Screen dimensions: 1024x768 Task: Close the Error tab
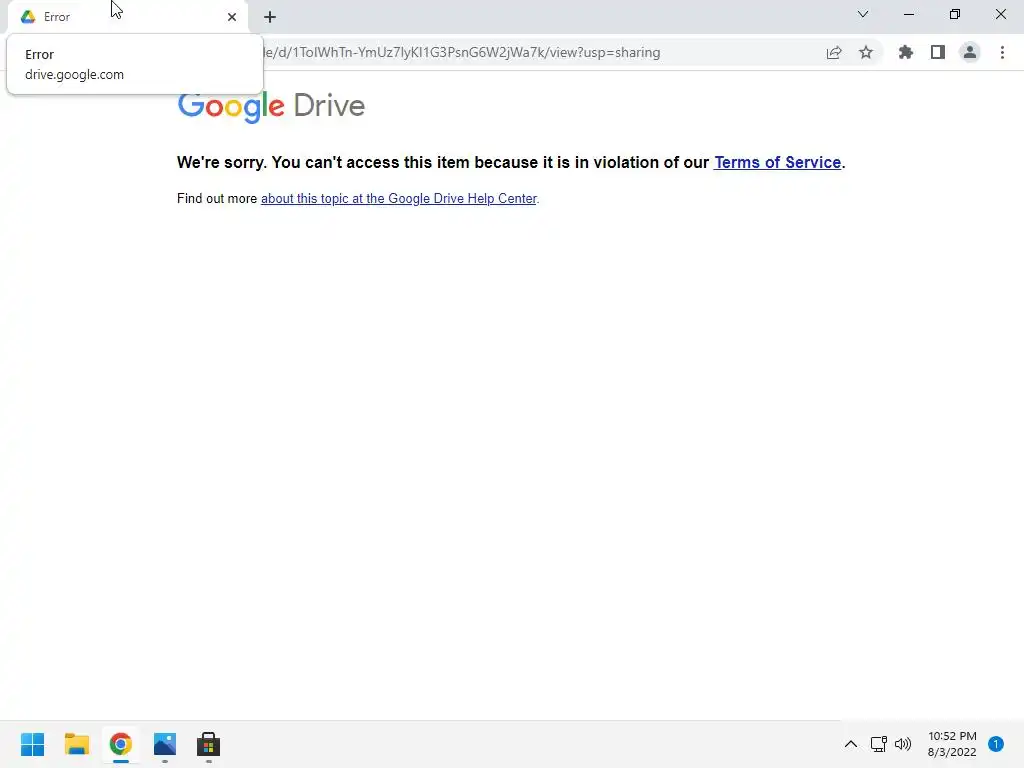(232, 17)
